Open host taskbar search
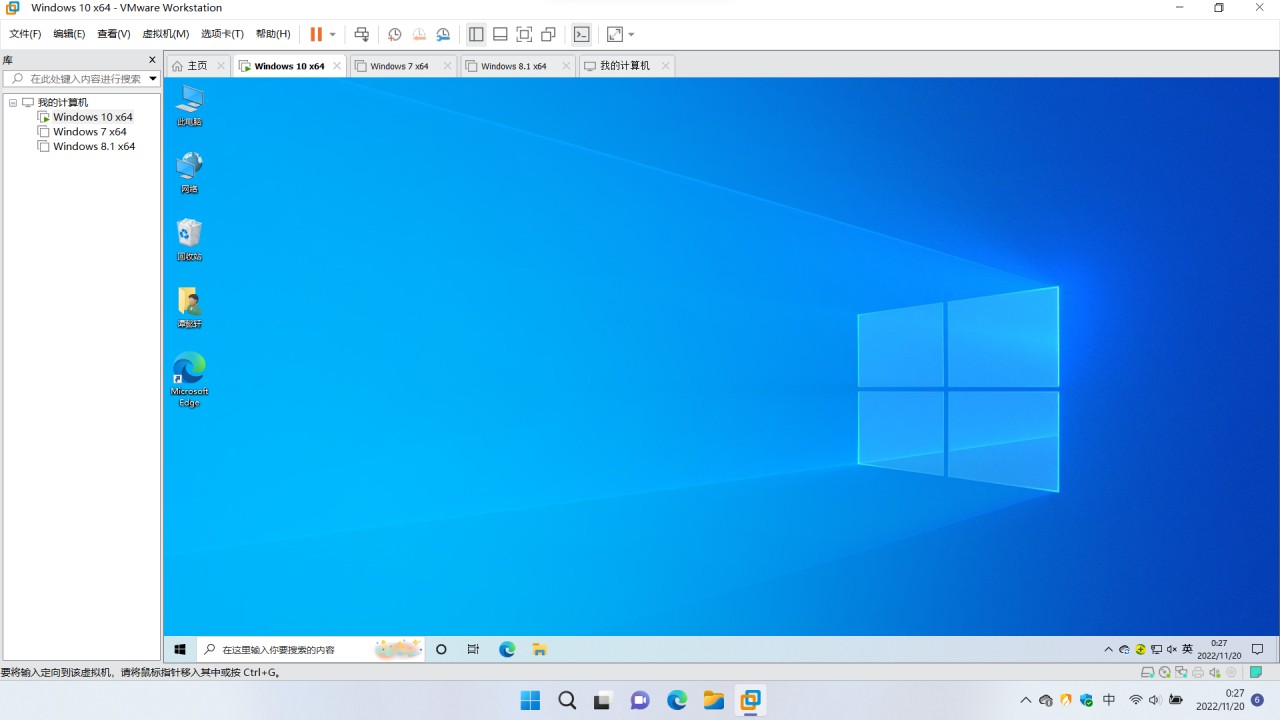 pyautogui.click(x=567, y=700)
